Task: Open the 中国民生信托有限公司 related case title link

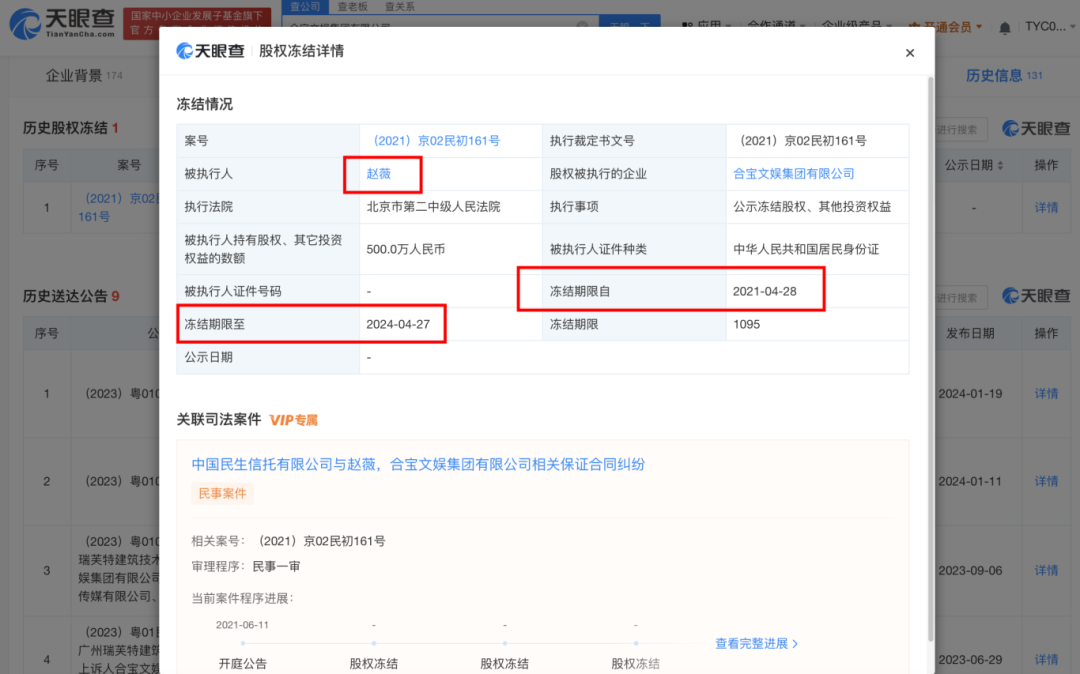Action: 418,465
